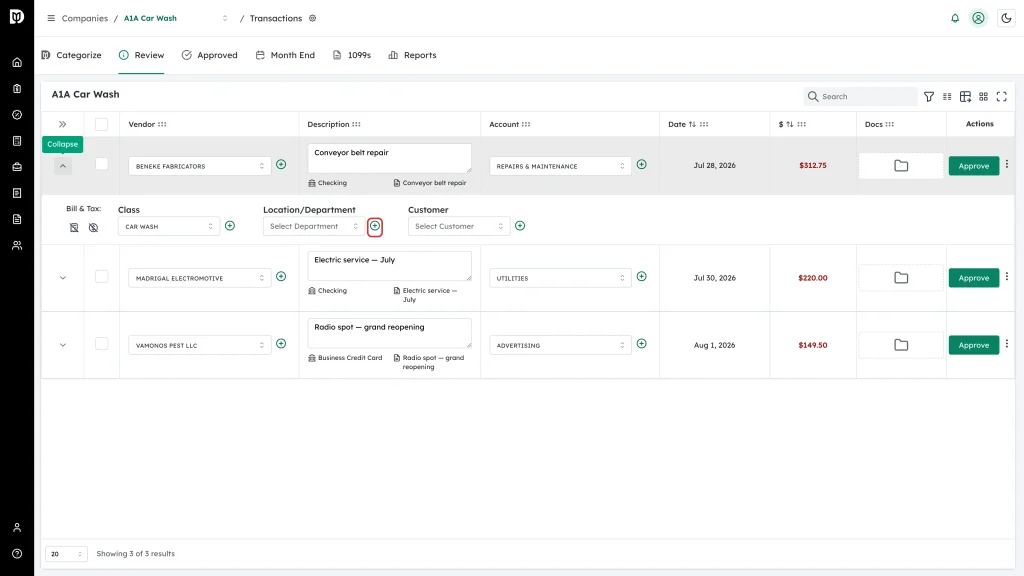
Task: Click the transactions Search field
Action: [x=860, y=97]
